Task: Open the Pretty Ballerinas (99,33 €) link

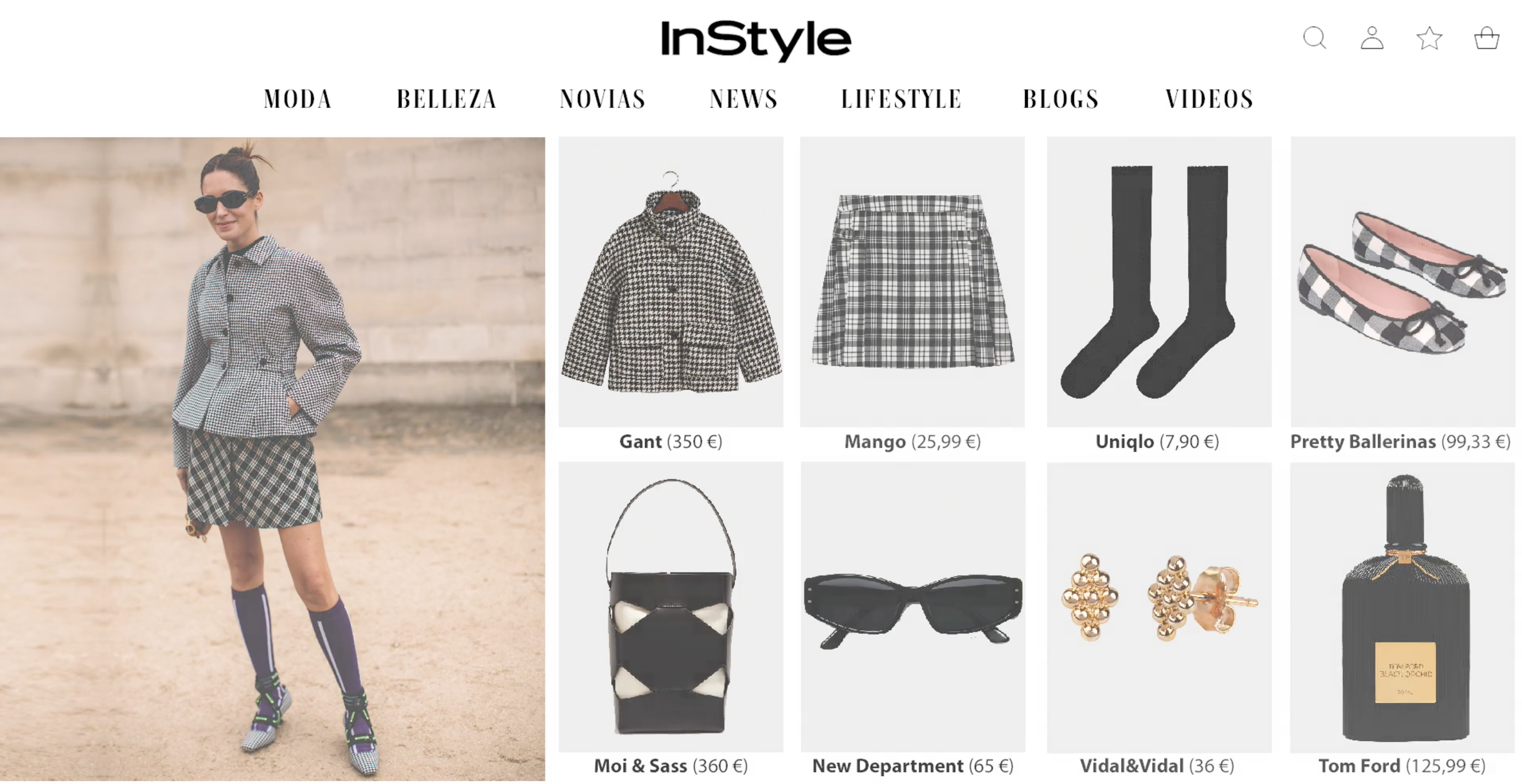Action: coord(1400,441)
